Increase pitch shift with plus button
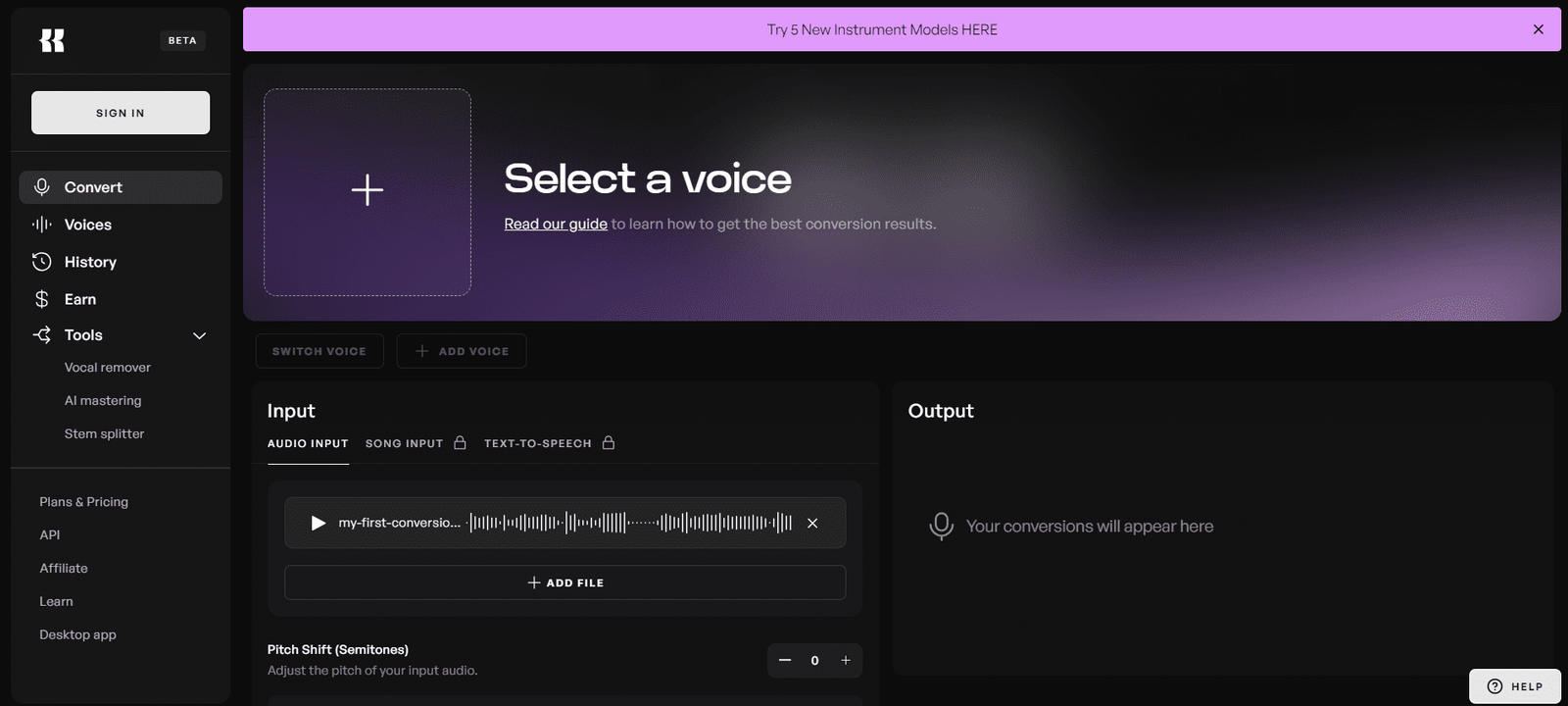Viewport: 1568px width, 706px height. (846, 661)
